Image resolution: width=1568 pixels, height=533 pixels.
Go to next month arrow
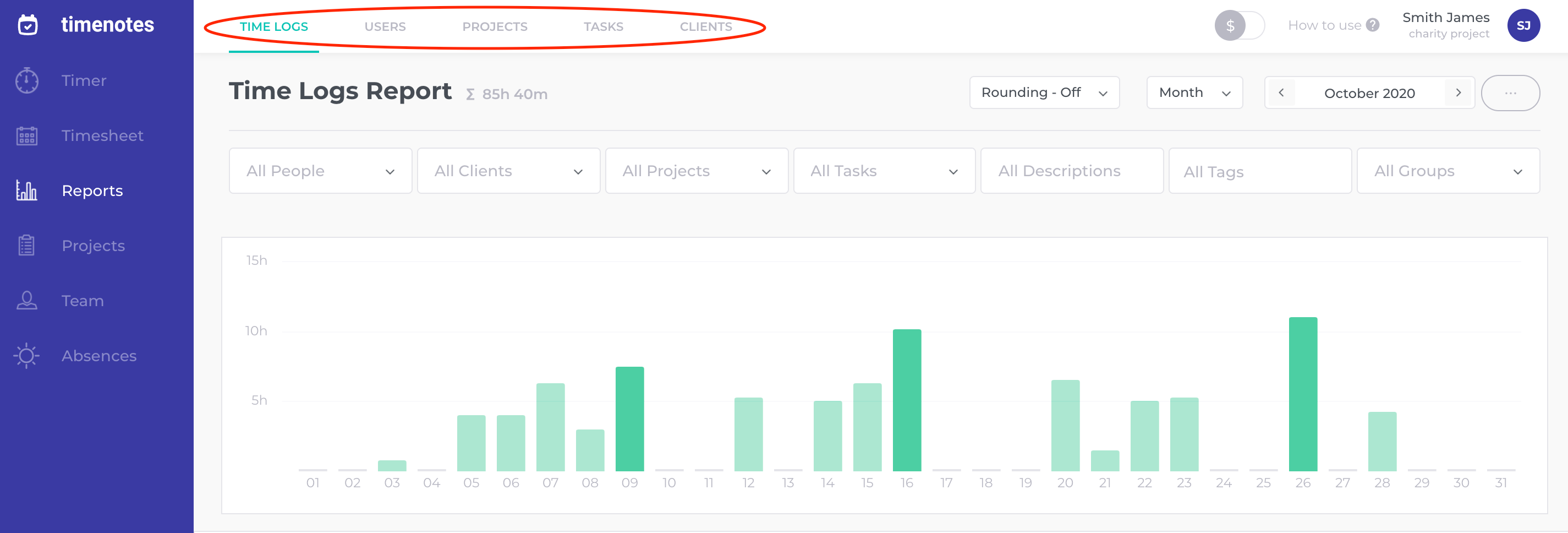pyautogui.click(x=1459, y=93)
